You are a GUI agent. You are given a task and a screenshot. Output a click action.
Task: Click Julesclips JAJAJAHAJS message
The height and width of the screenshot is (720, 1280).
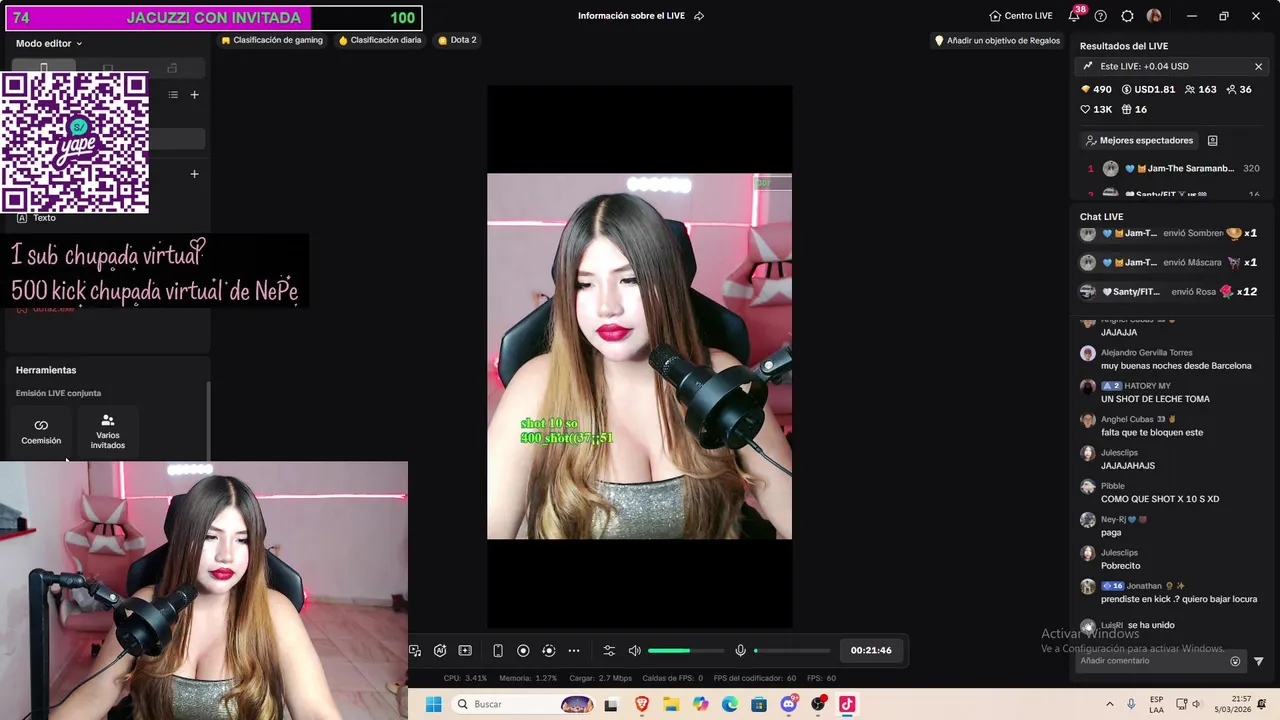pyautogui.click(x=1128, y=466)
